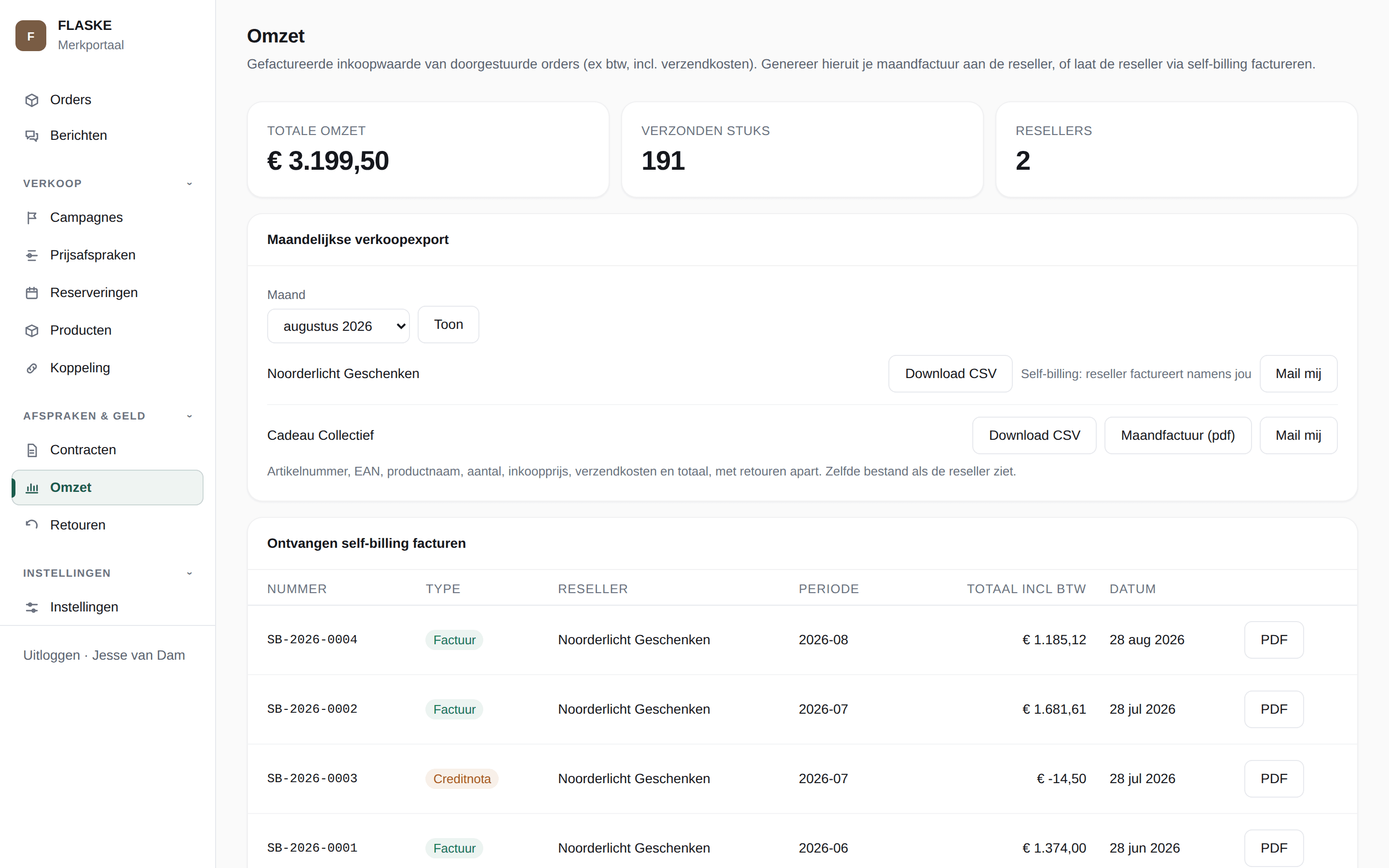Click Mail mij for Cadeau Collectief
1389x868 pixels.
click(x=1298, y=435)
